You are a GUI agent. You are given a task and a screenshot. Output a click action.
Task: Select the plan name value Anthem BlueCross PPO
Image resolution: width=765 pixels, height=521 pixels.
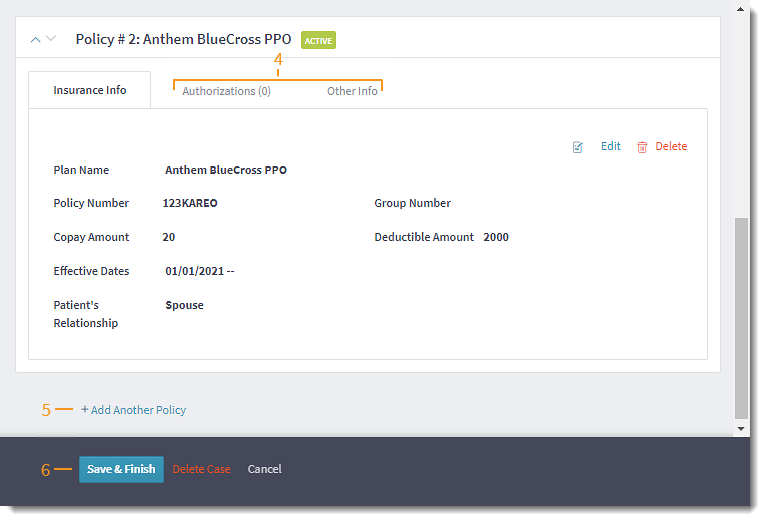tap(226, 170)
